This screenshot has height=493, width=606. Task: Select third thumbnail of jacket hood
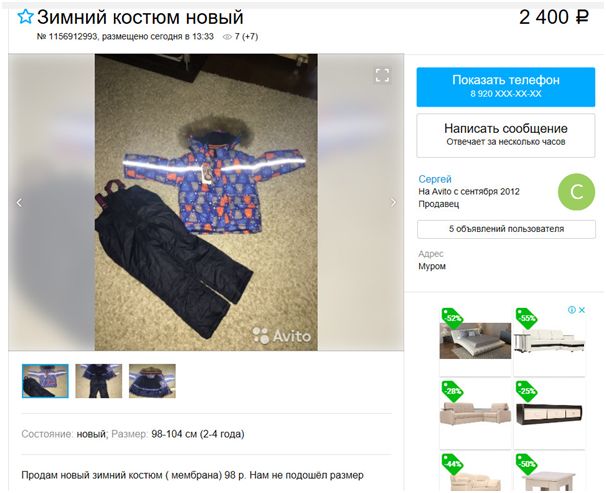click(152, 381)
